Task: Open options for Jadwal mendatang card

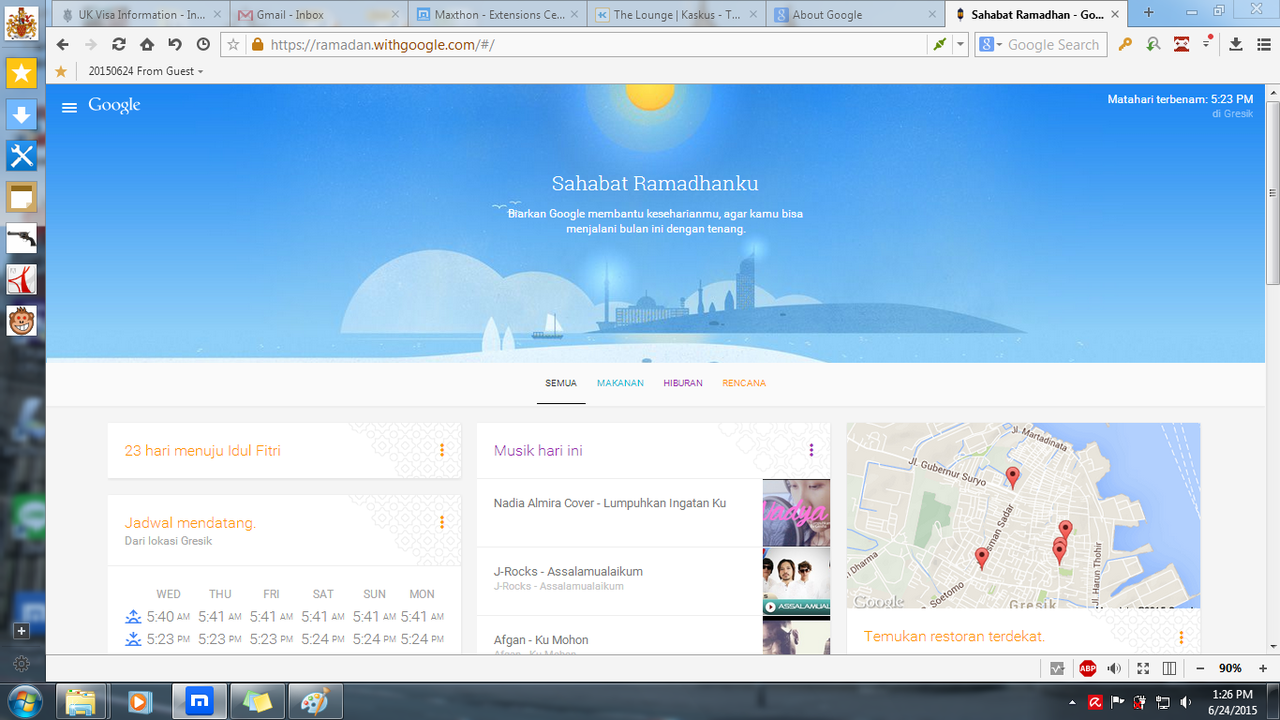Action: (441, 523)
